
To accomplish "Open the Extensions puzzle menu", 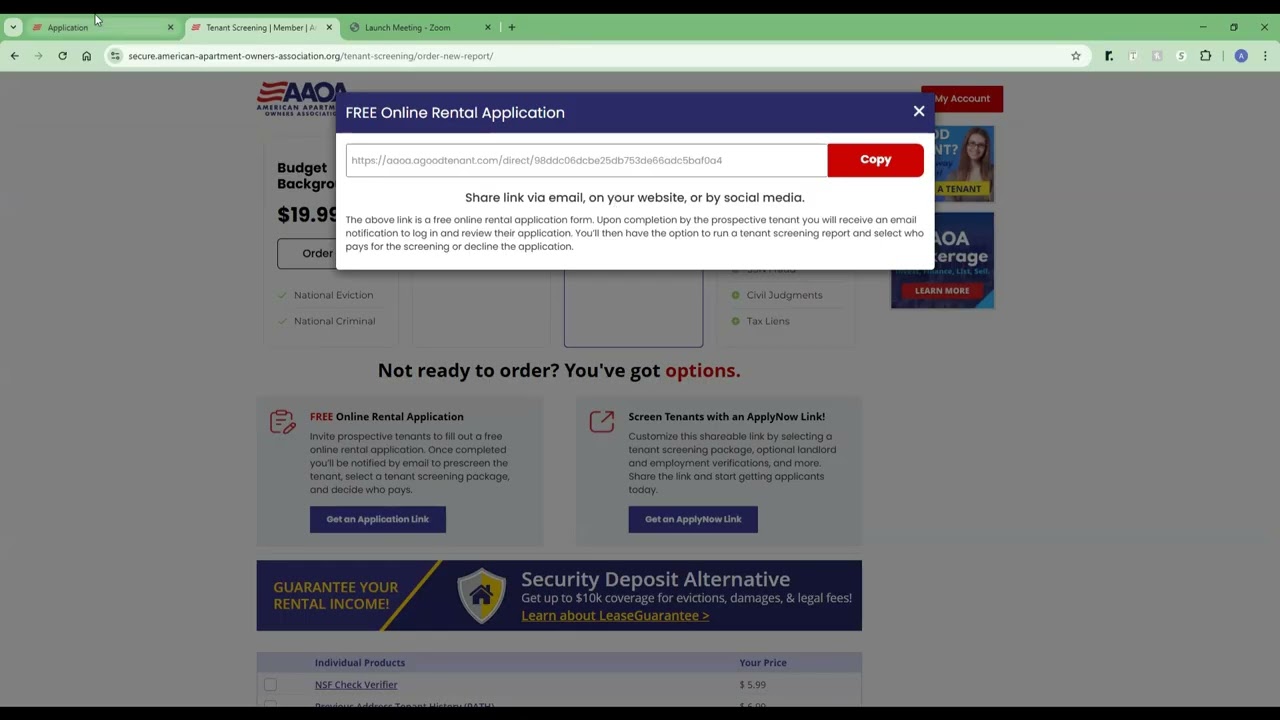I will [x=1205, y=56].
